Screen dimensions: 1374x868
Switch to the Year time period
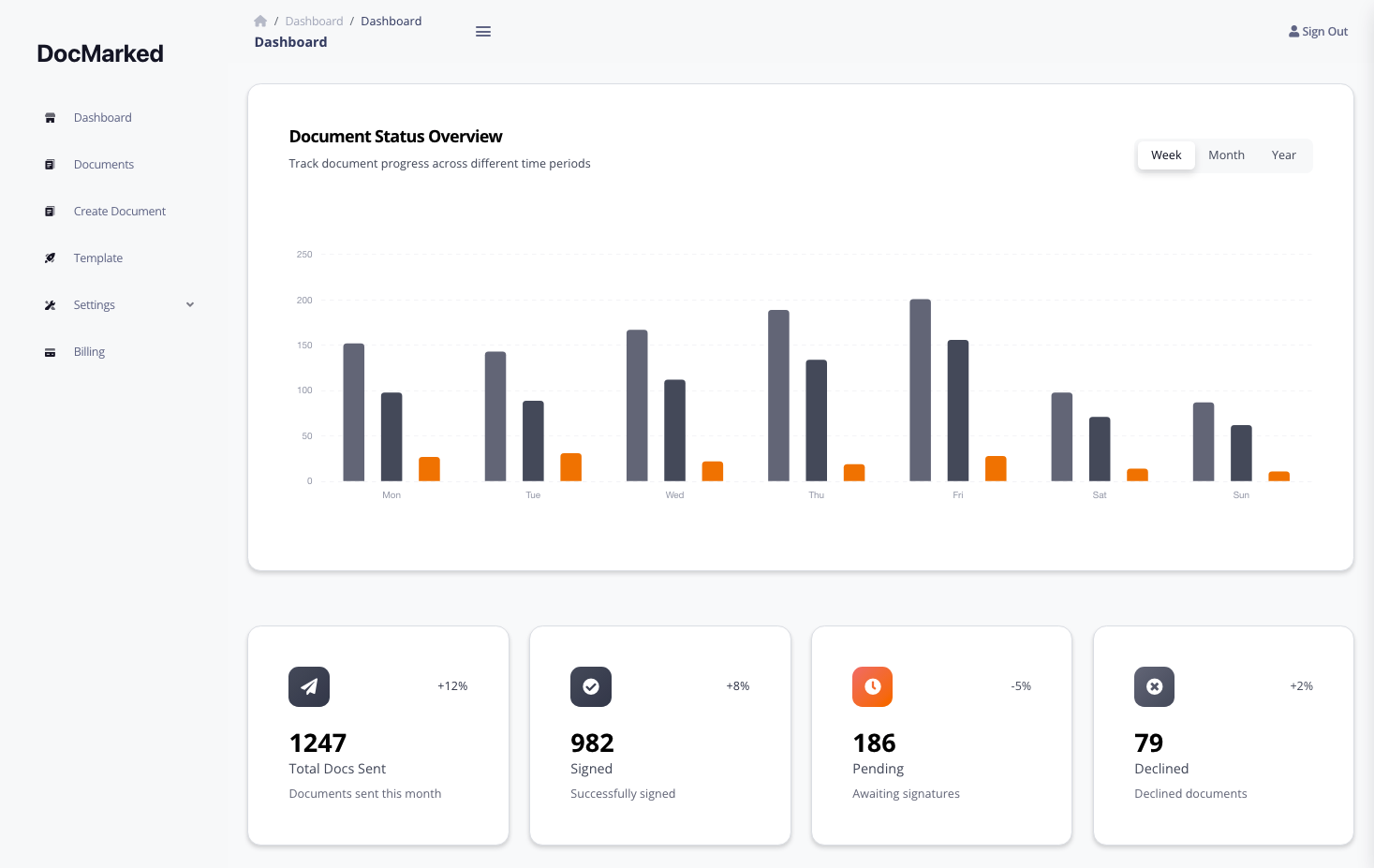click(x=1283, y=154)
